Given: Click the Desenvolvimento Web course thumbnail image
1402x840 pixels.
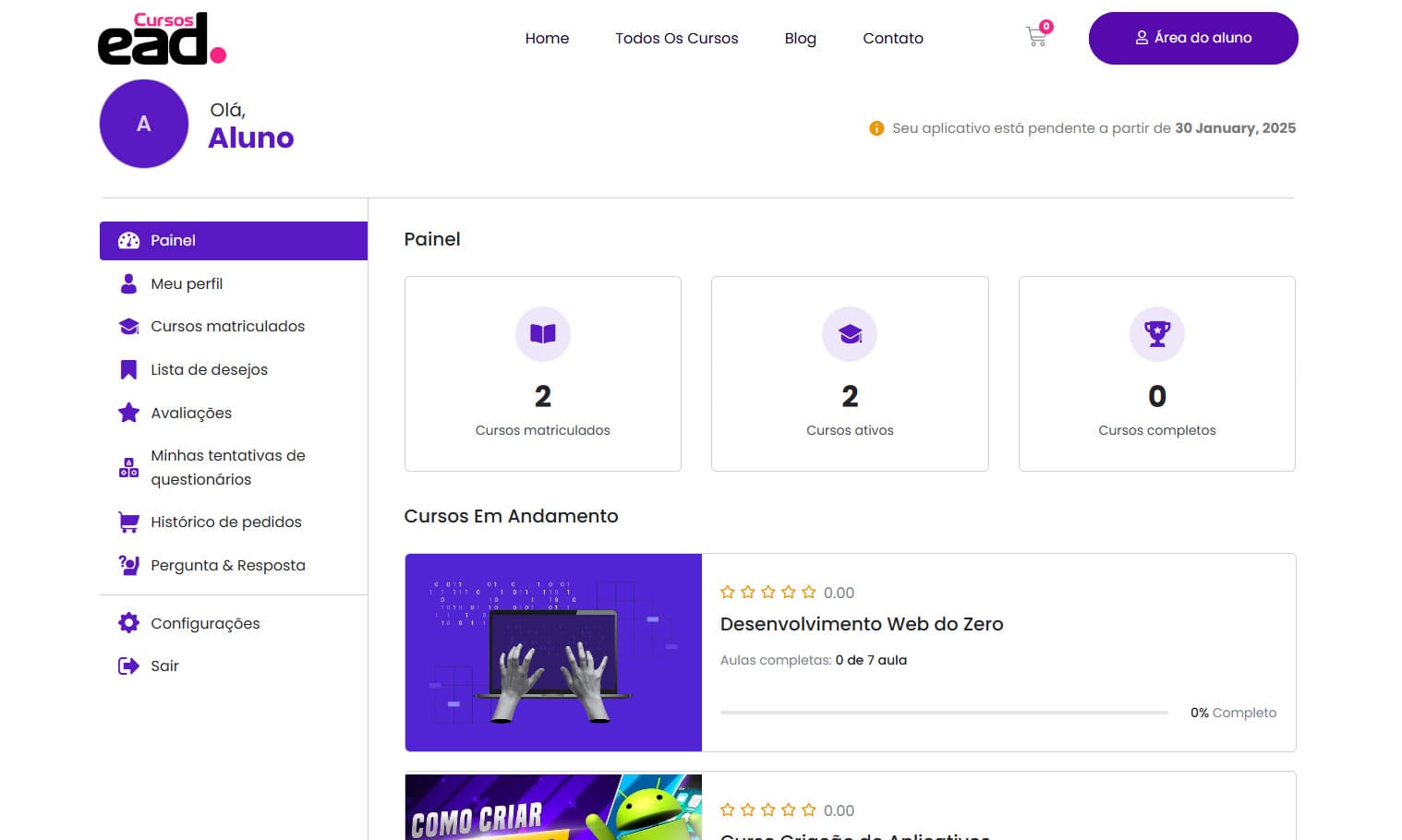Looking at the screenshot, I should pos(553,652).
